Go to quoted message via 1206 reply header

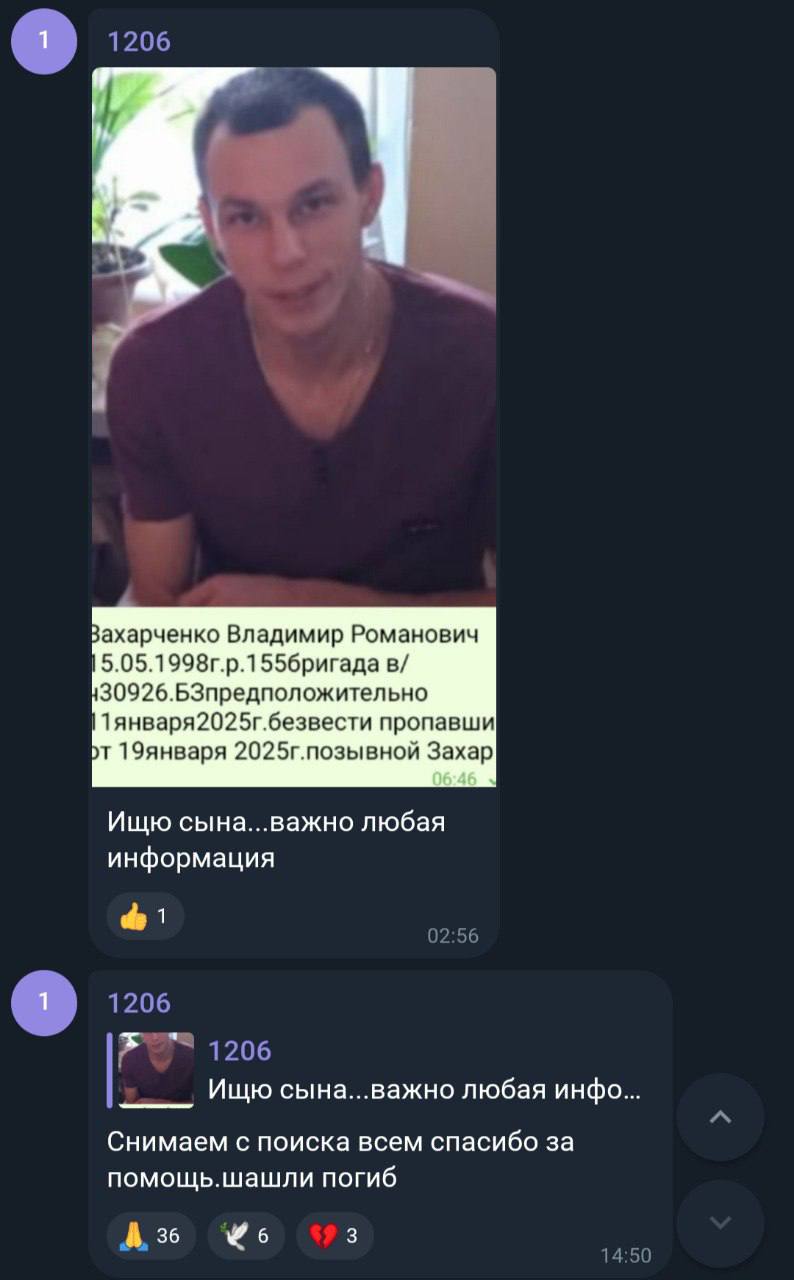(240, 1050)
